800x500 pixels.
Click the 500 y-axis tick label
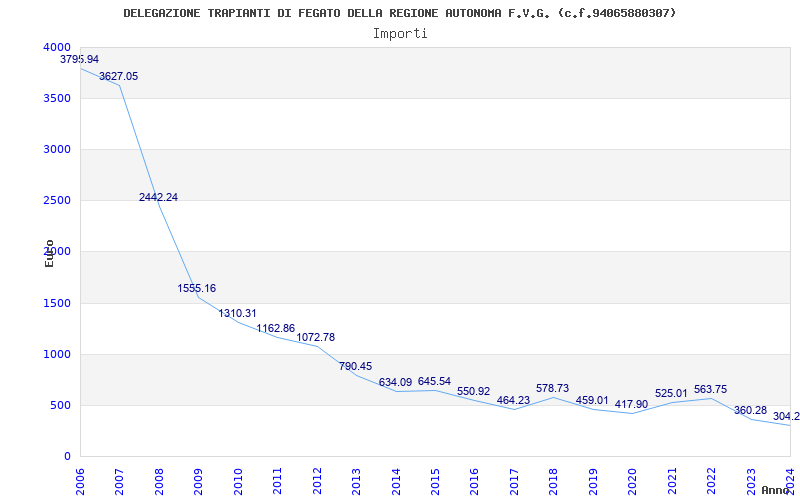pyautogui.click(x=60, y=405)
